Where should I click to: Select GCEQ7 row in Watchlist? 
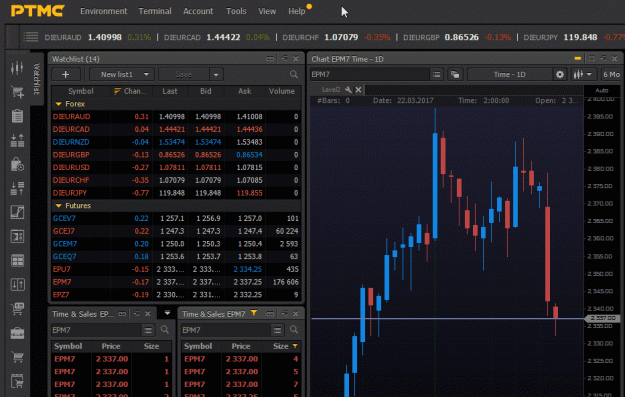[176, 256]
